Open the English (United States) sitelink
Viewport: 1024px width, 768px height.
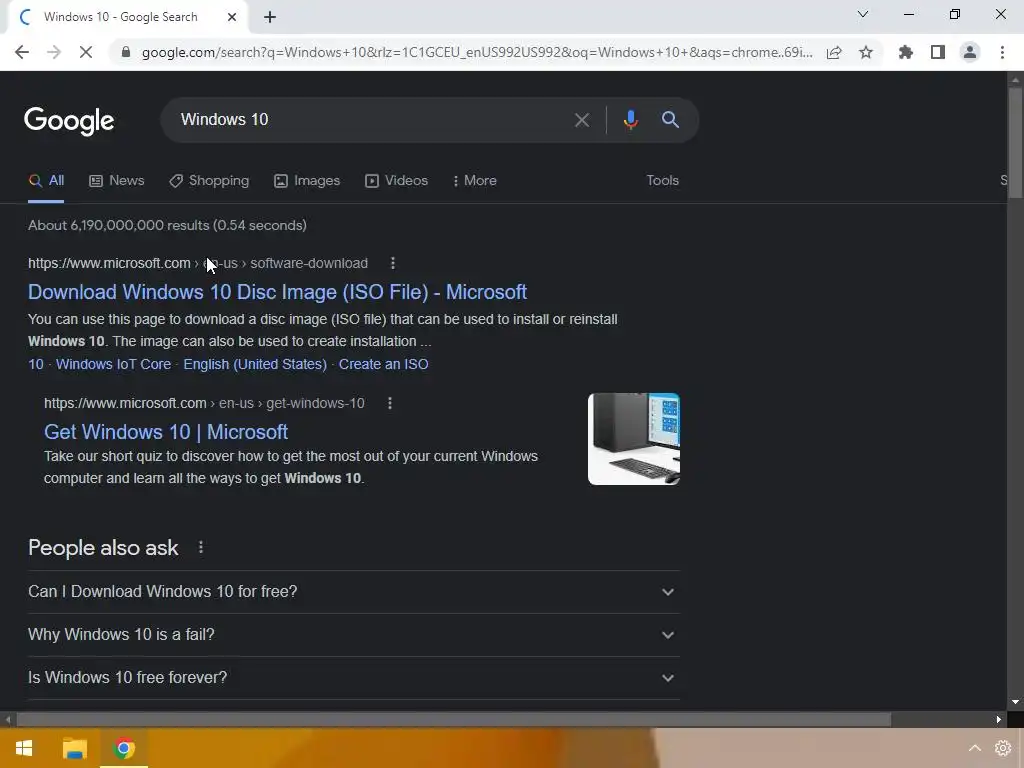coord(255,364)
